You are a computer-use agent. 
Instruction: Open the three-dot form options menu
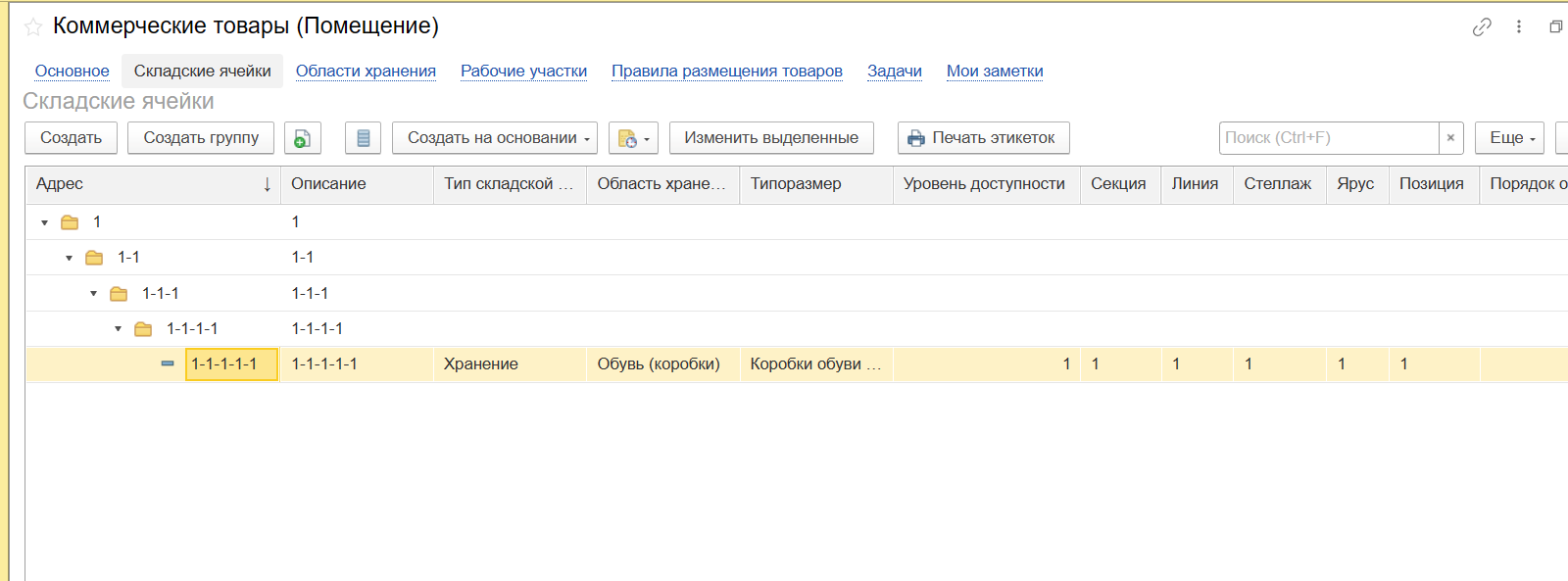click(1518, 27)
